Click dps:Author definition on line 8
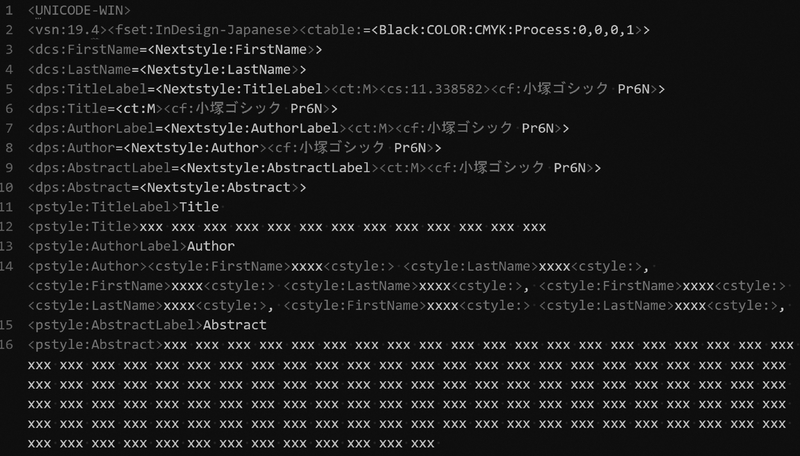This screenshot has height=456, width=800. [71, 148]
